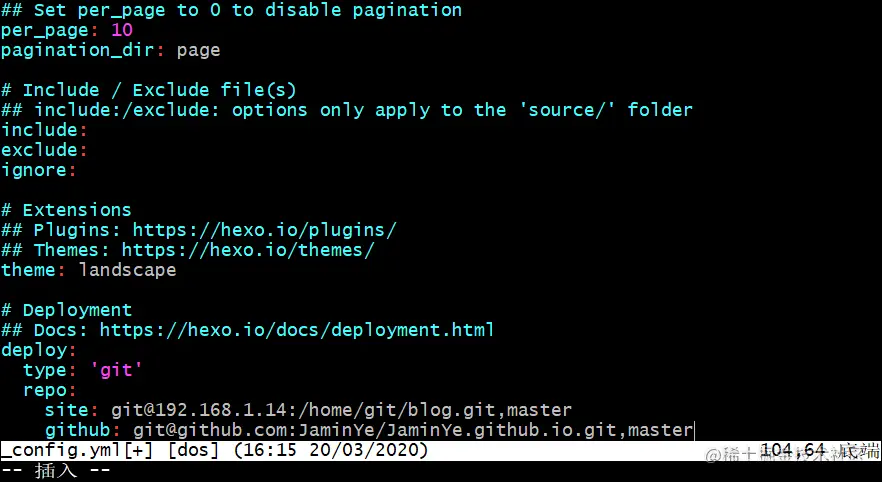Screen dimensions: 882x482
Task: Click the 'repo:' key line
Action: (x=50, y=390)
